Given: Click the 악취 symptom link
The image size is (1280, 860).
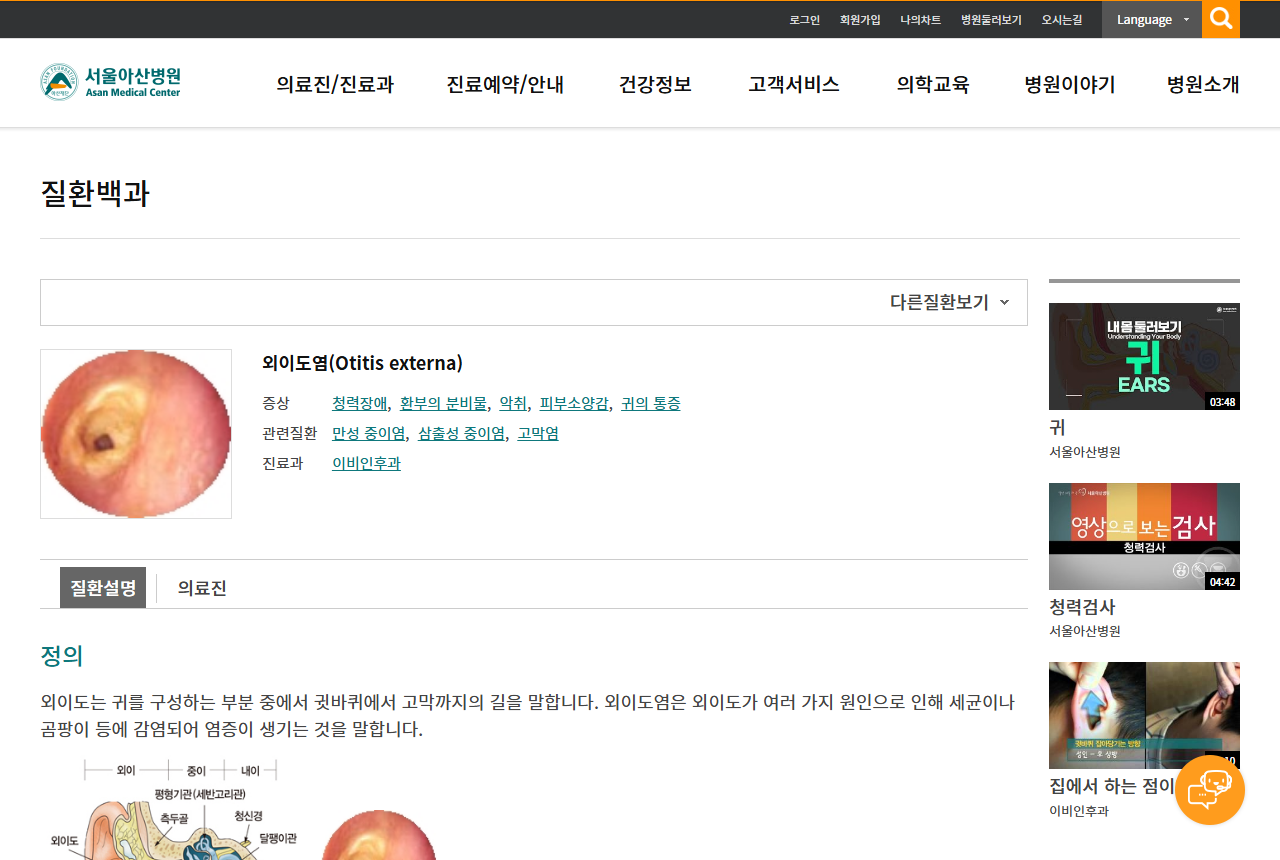Looking at the screenshot, I should coord(513,403).
